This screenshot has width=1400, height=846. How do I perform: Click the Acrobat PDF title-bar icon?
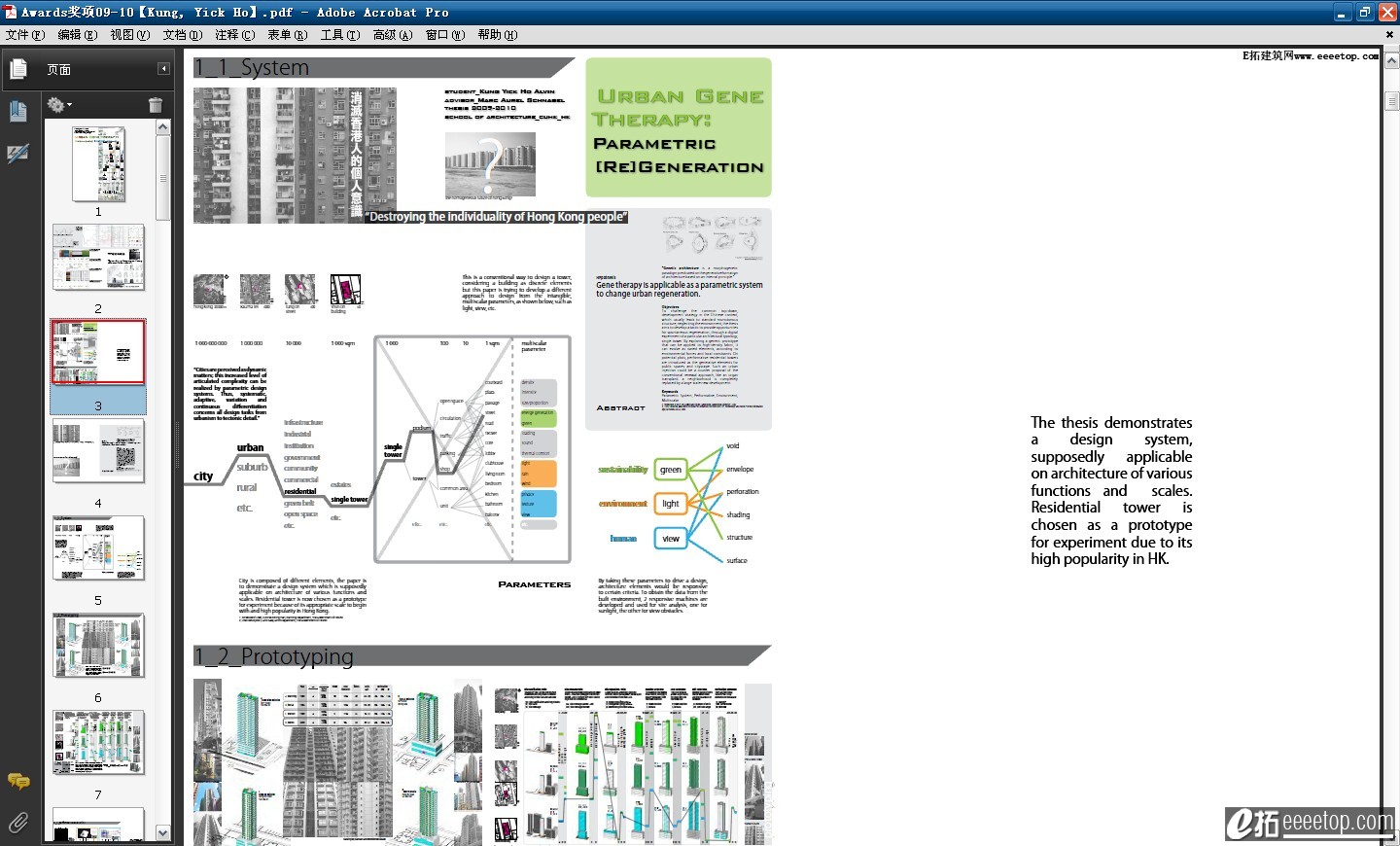coord(11,12)
